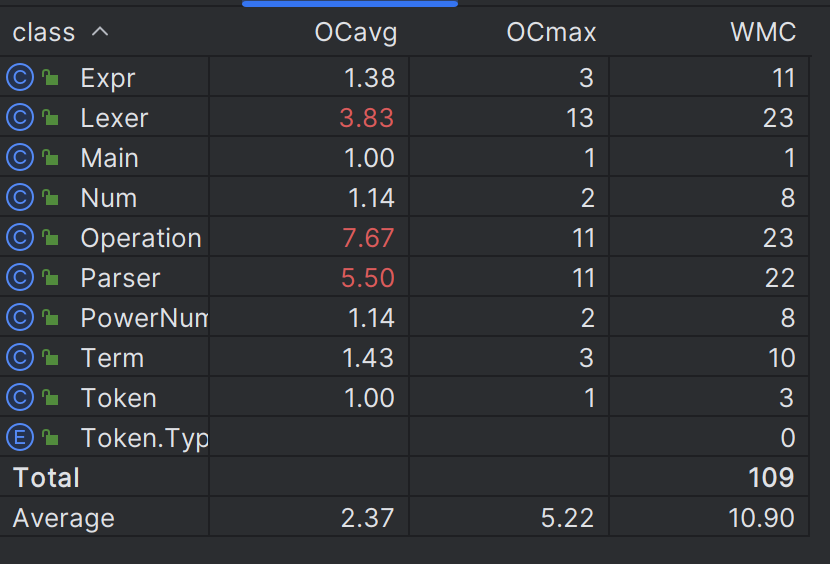This screenshot has height=564, width=830.
Task: Click green public lock icon beside Operation
Action: pyautogui.click(x=50, y=237)
